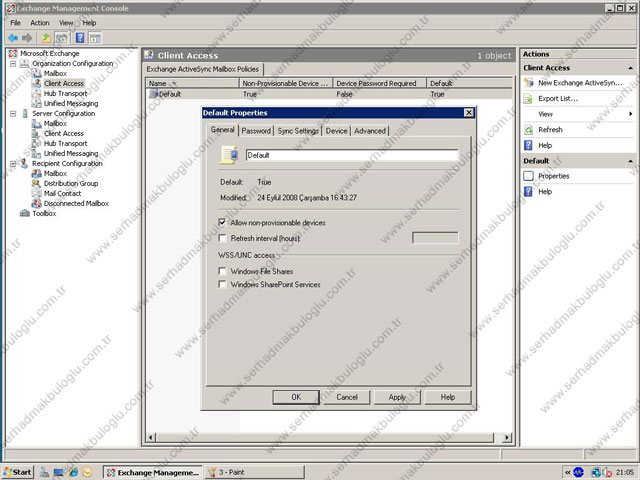Click the blue Help toolbar icon
The width and height of the screenshot is (640, 480).
click(80, 38)
